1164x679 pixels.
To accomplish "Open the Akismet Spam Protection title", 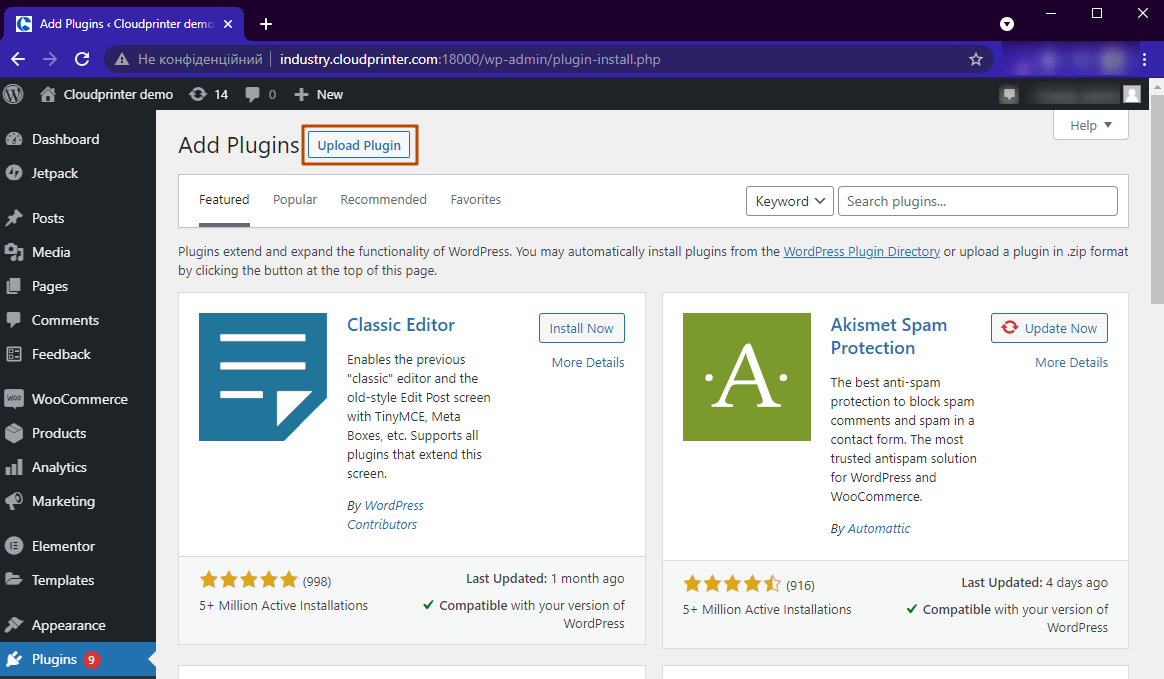I will pos(889,336).
